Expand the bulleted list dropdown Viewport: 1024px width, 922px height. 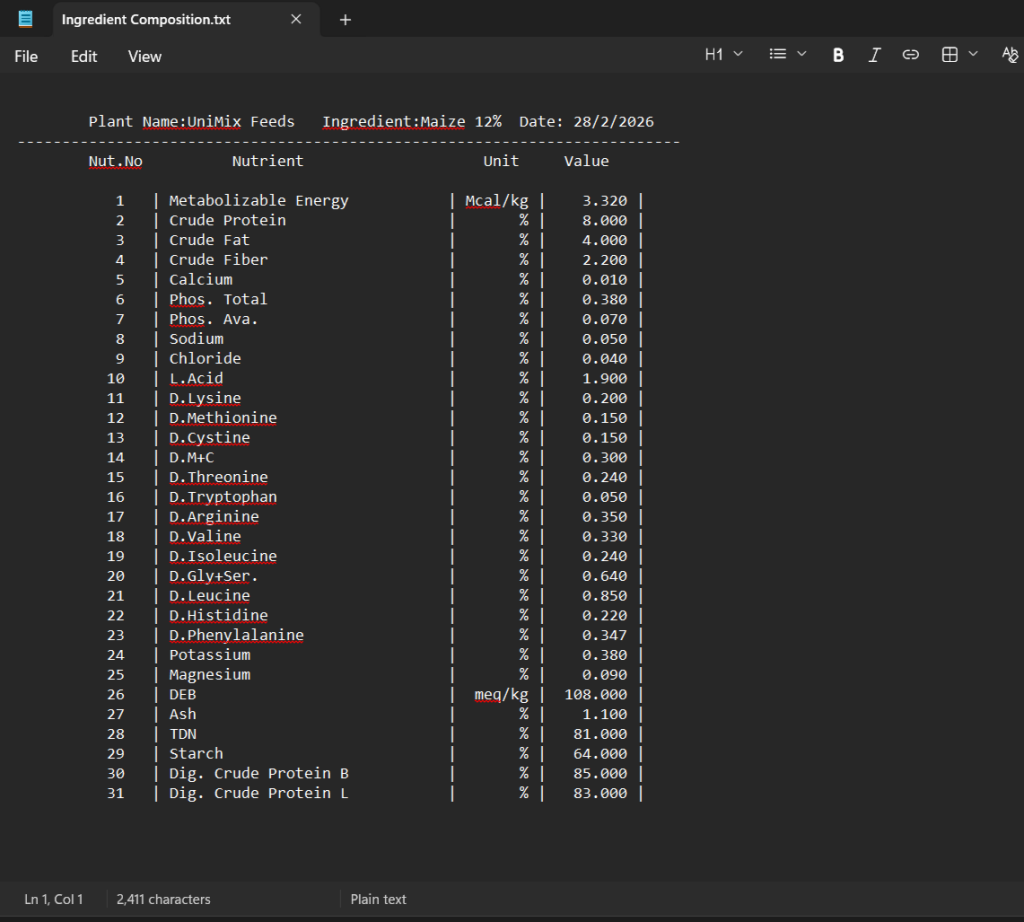(787, 55)
